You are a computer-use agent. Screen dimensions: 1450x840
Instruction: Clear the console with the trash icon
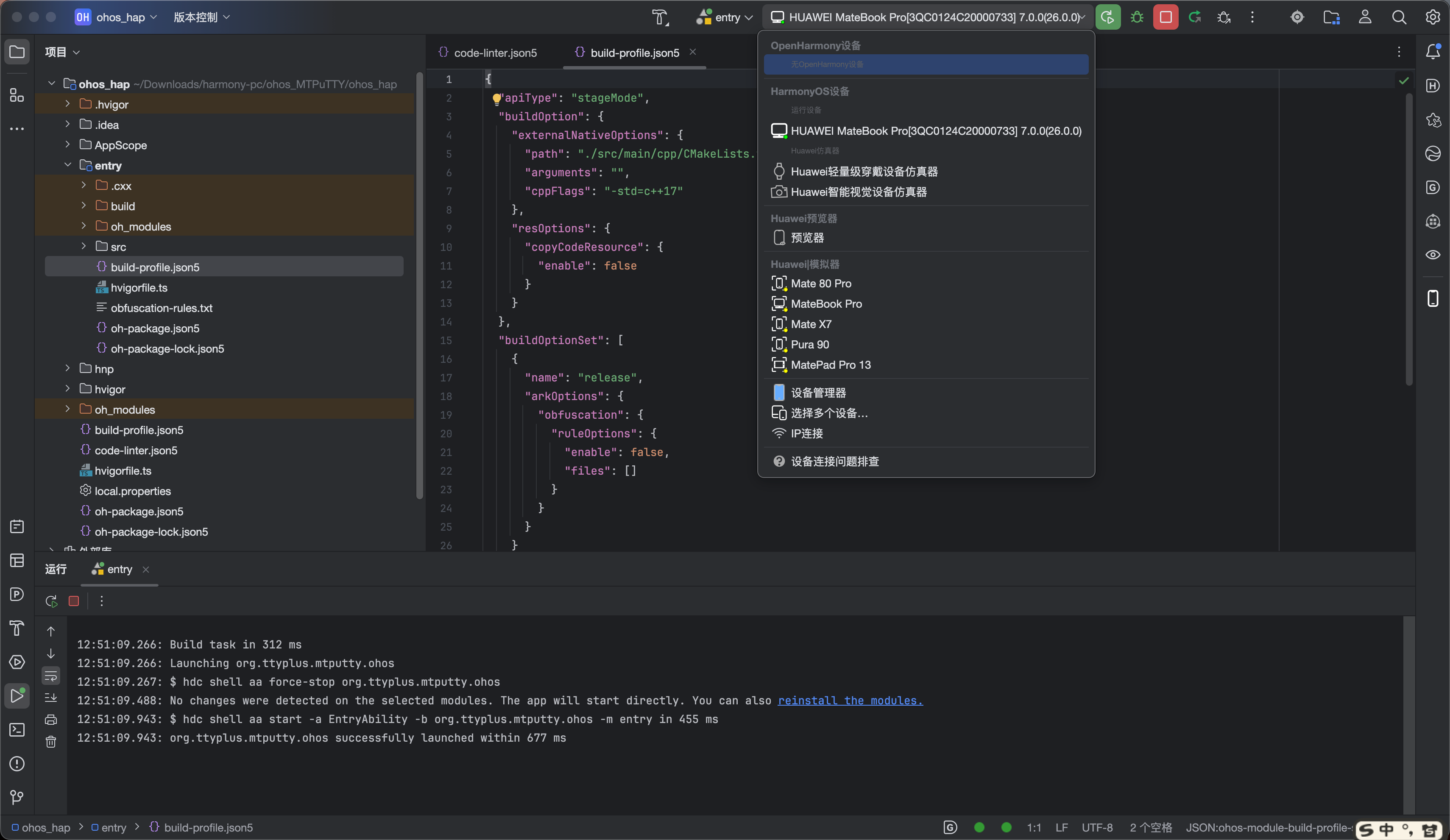[51, 742]
